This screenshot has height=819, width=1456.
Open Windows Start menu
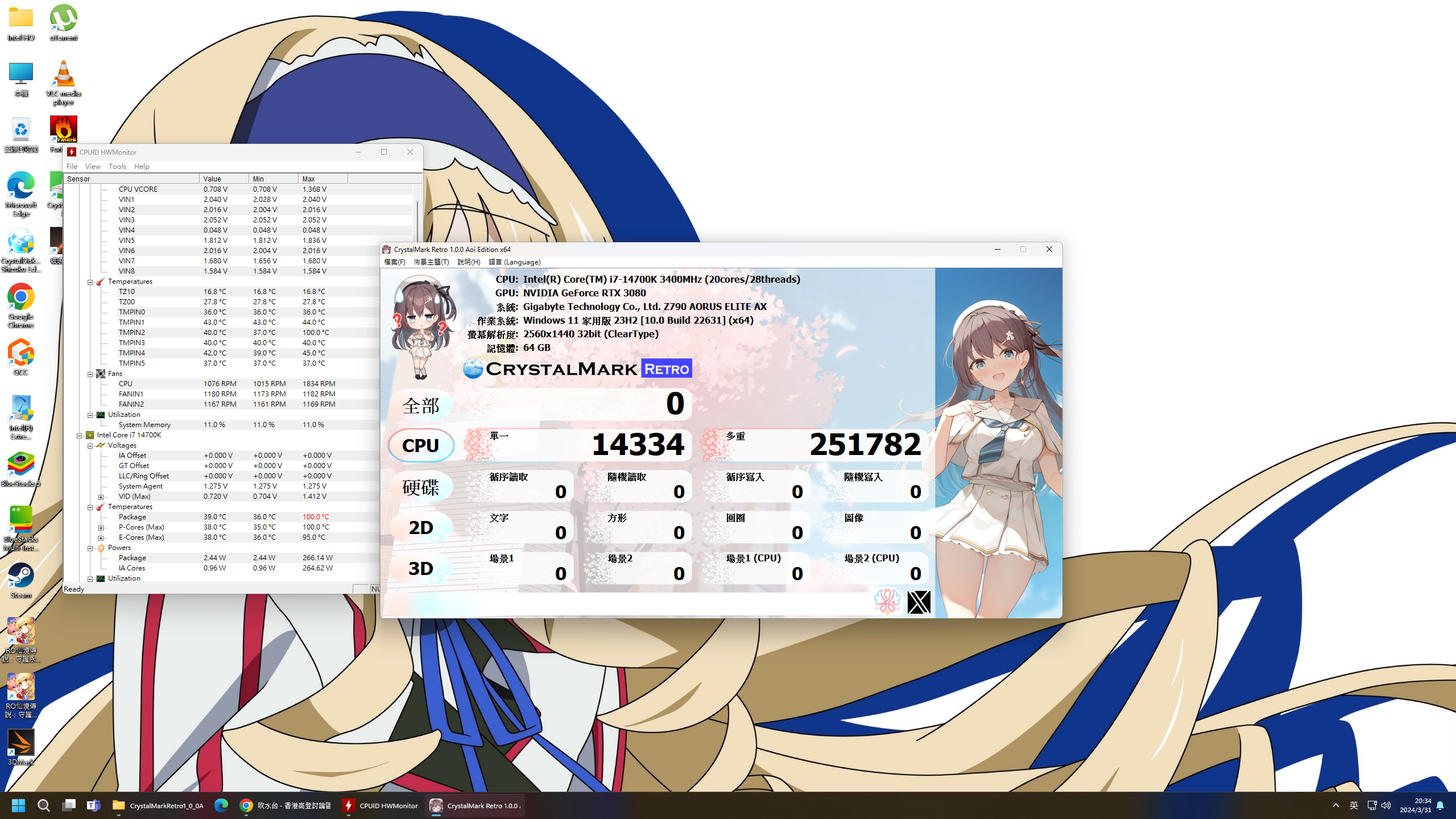18,805
